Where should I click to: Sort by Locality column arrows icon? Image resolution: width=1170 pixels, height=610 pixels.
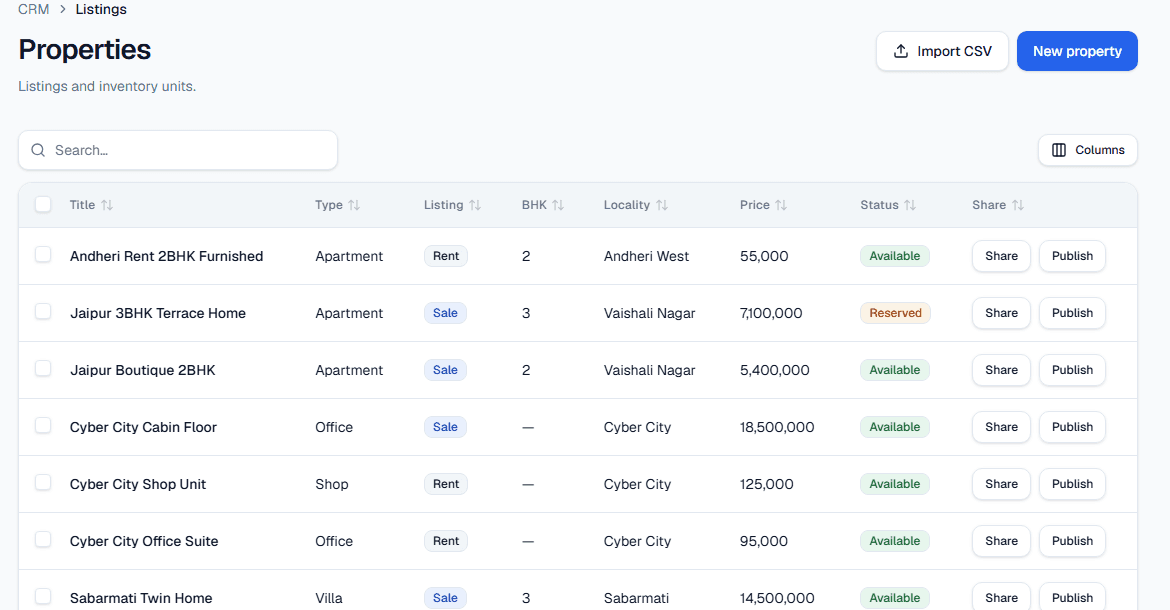click(x=662, y=205)
